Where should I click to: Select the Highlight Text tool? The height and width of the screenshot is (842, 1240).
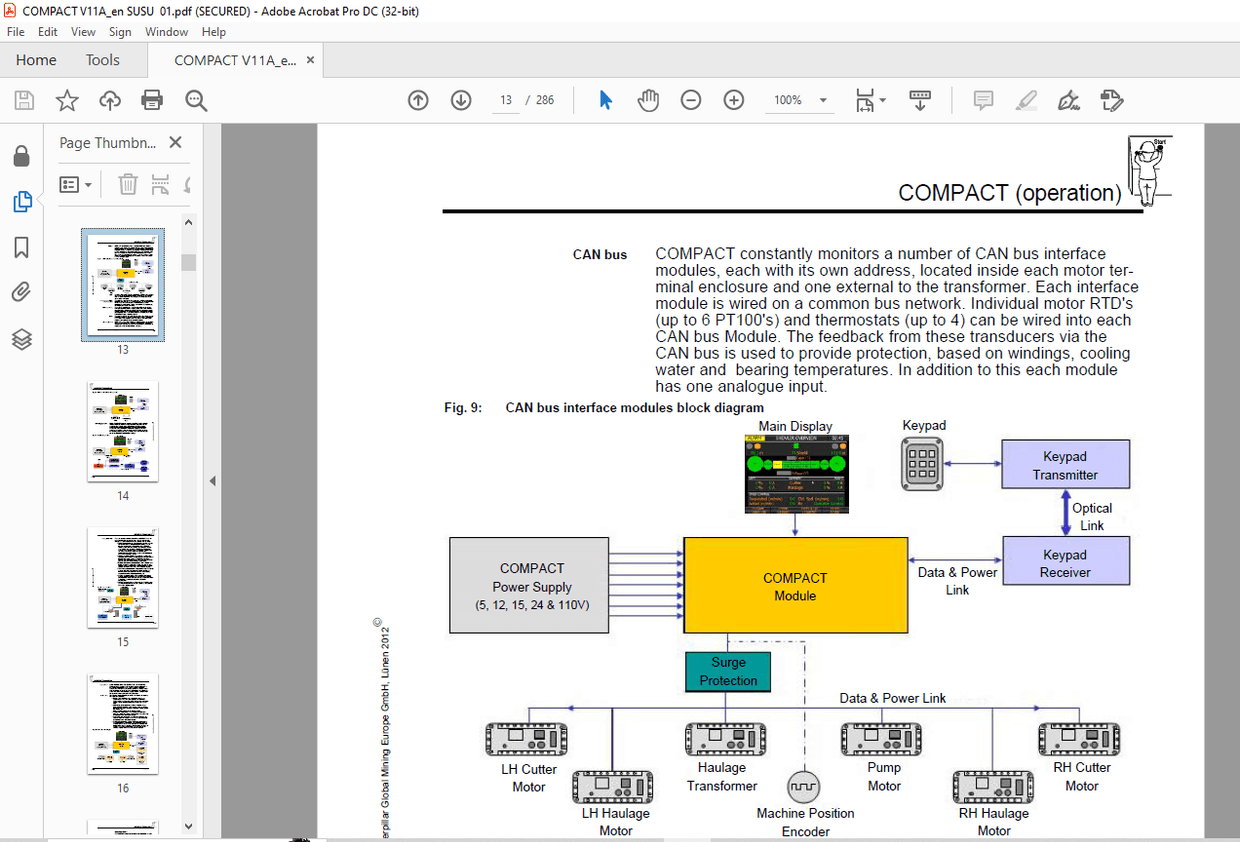pos(1026,100)
